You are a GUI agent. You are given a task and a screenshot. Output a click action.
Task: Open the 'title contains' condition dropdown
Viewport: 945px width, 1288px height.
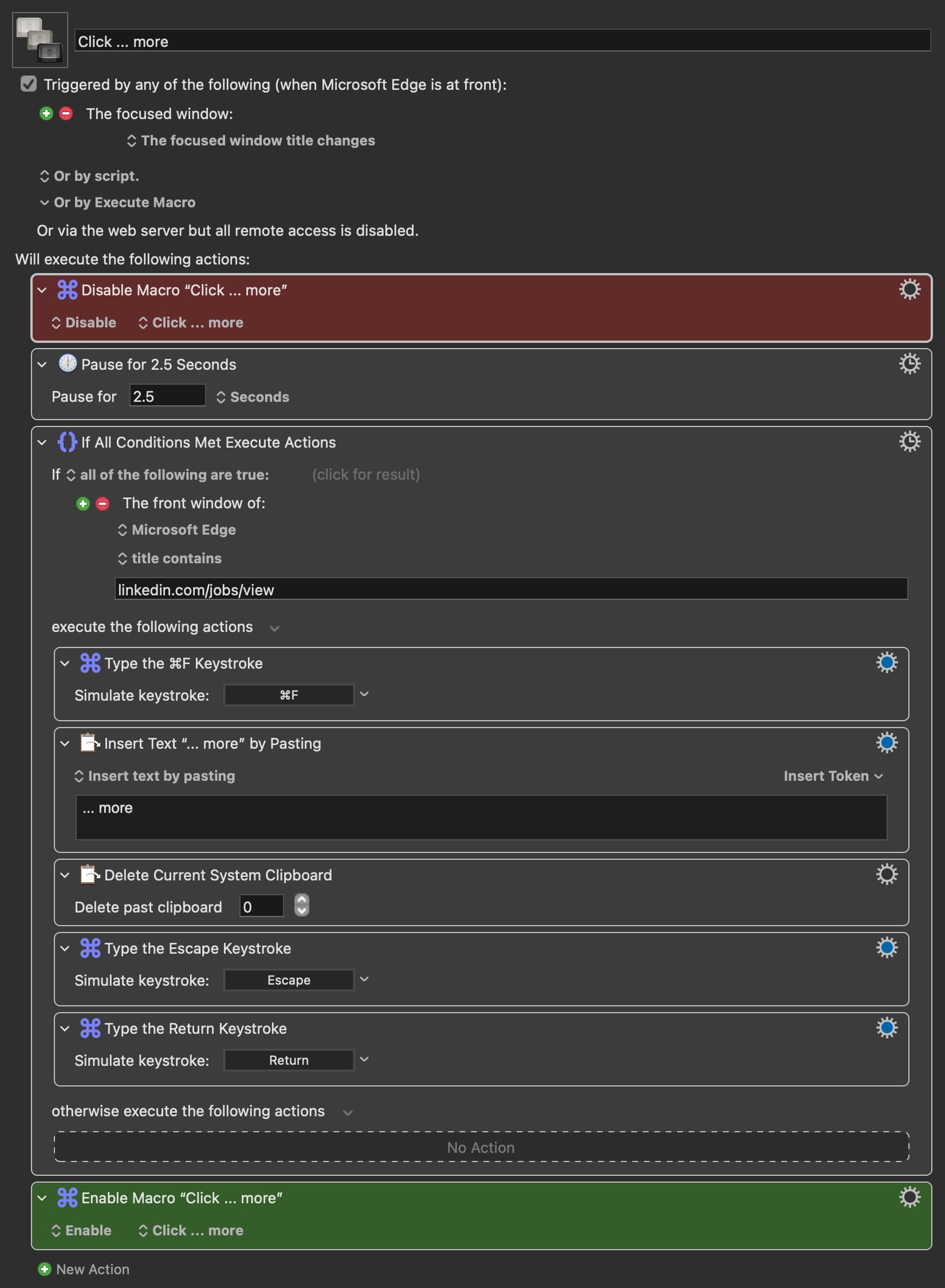(170, 559)
